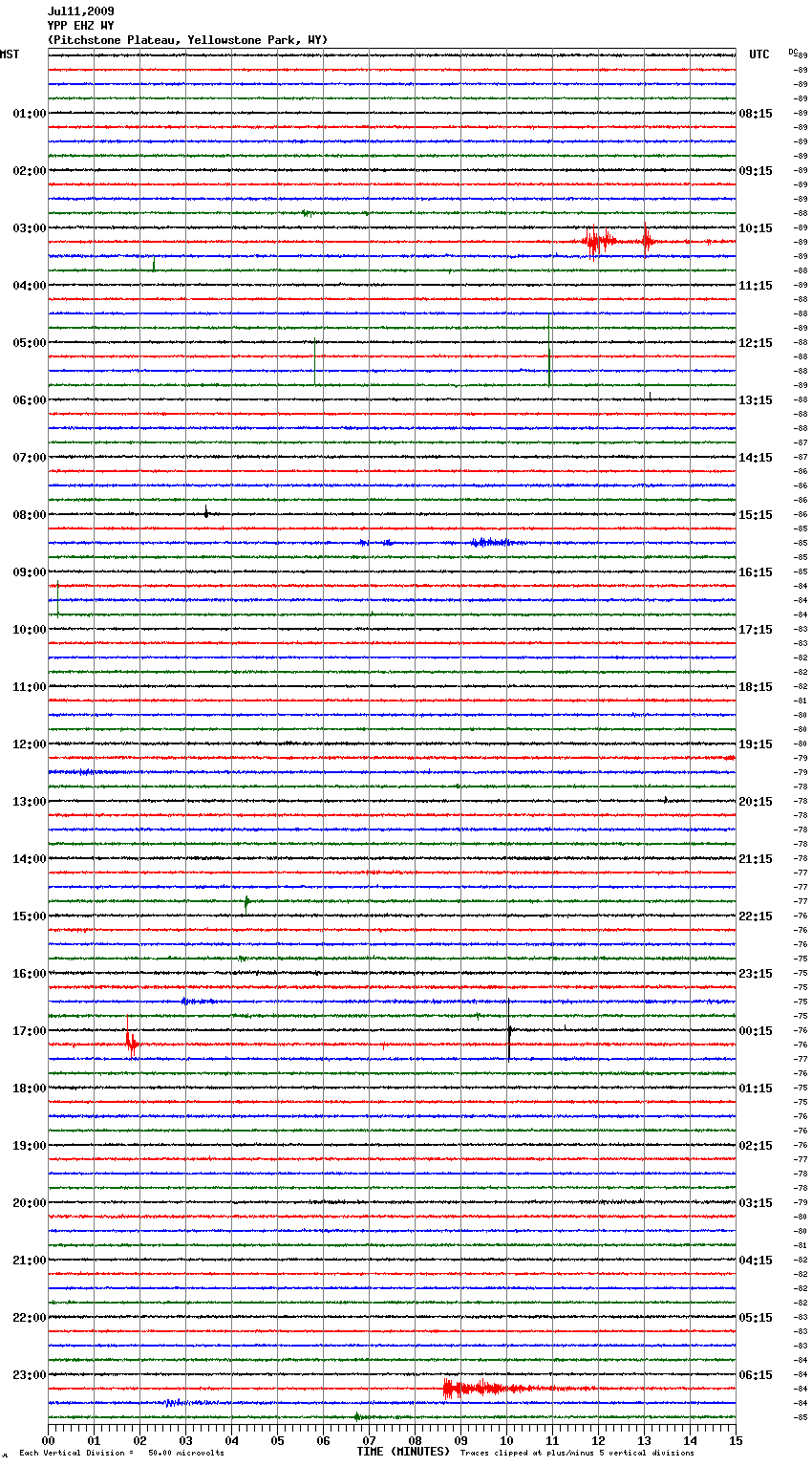The width and height of the screenshot is (812, 1466).
Task: Click minute tick 03 on bottom axis
Action: [x=185, y=1440]
